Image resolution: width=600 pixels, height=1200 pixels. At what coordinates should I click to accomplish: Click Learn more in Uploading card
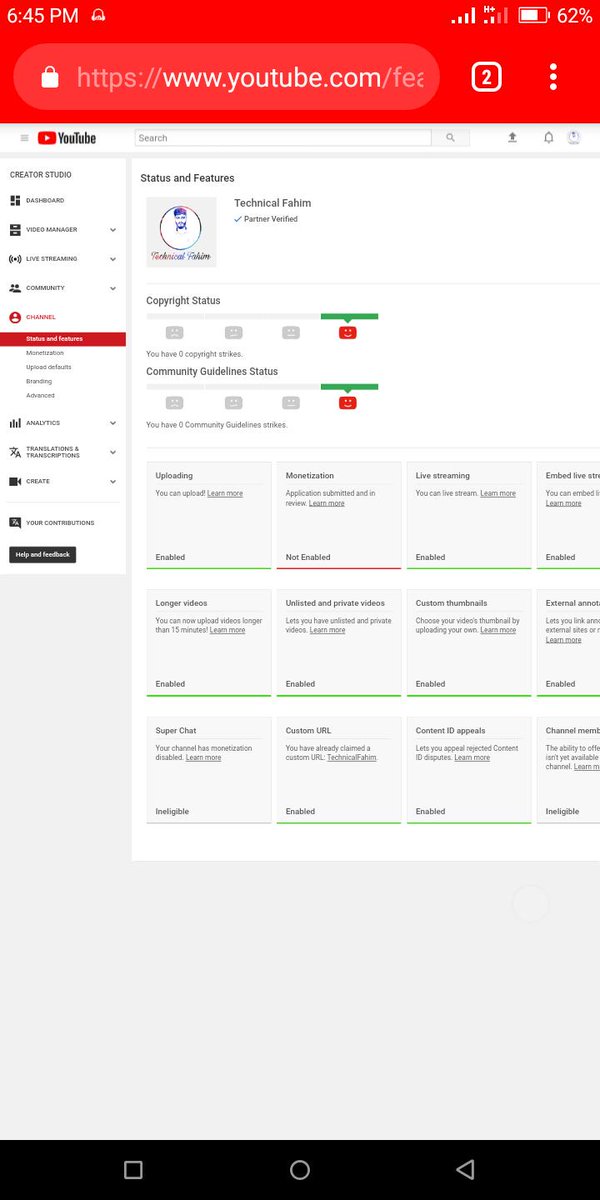(225, 494)
